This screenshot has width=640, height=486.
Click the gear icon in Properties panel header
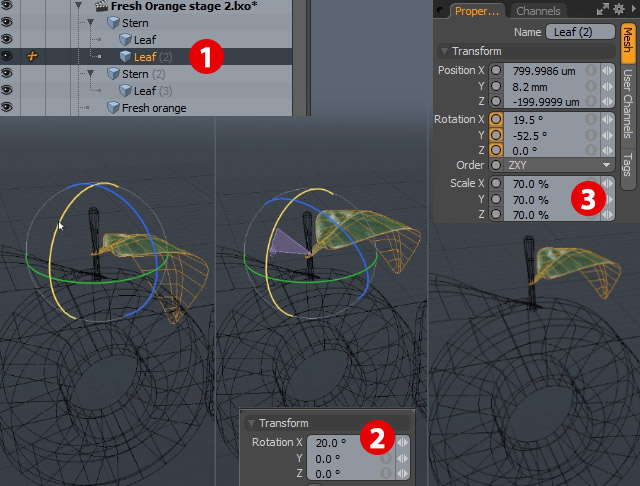tap(619, 9)
